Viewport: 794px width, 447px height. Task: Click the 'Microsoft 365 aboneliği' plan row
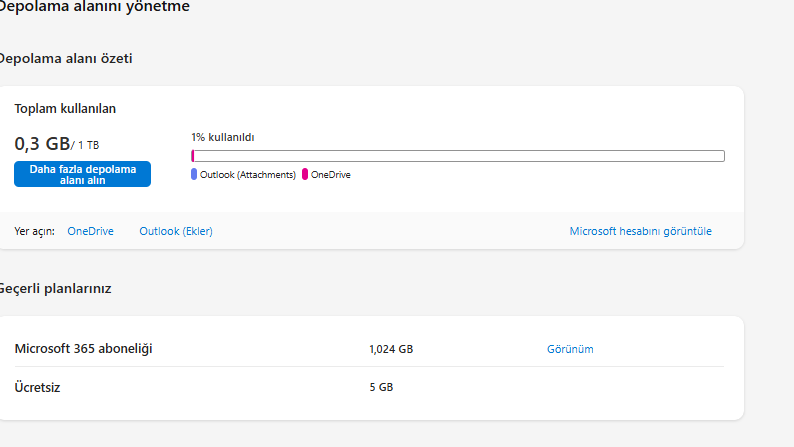pos(369,349)
